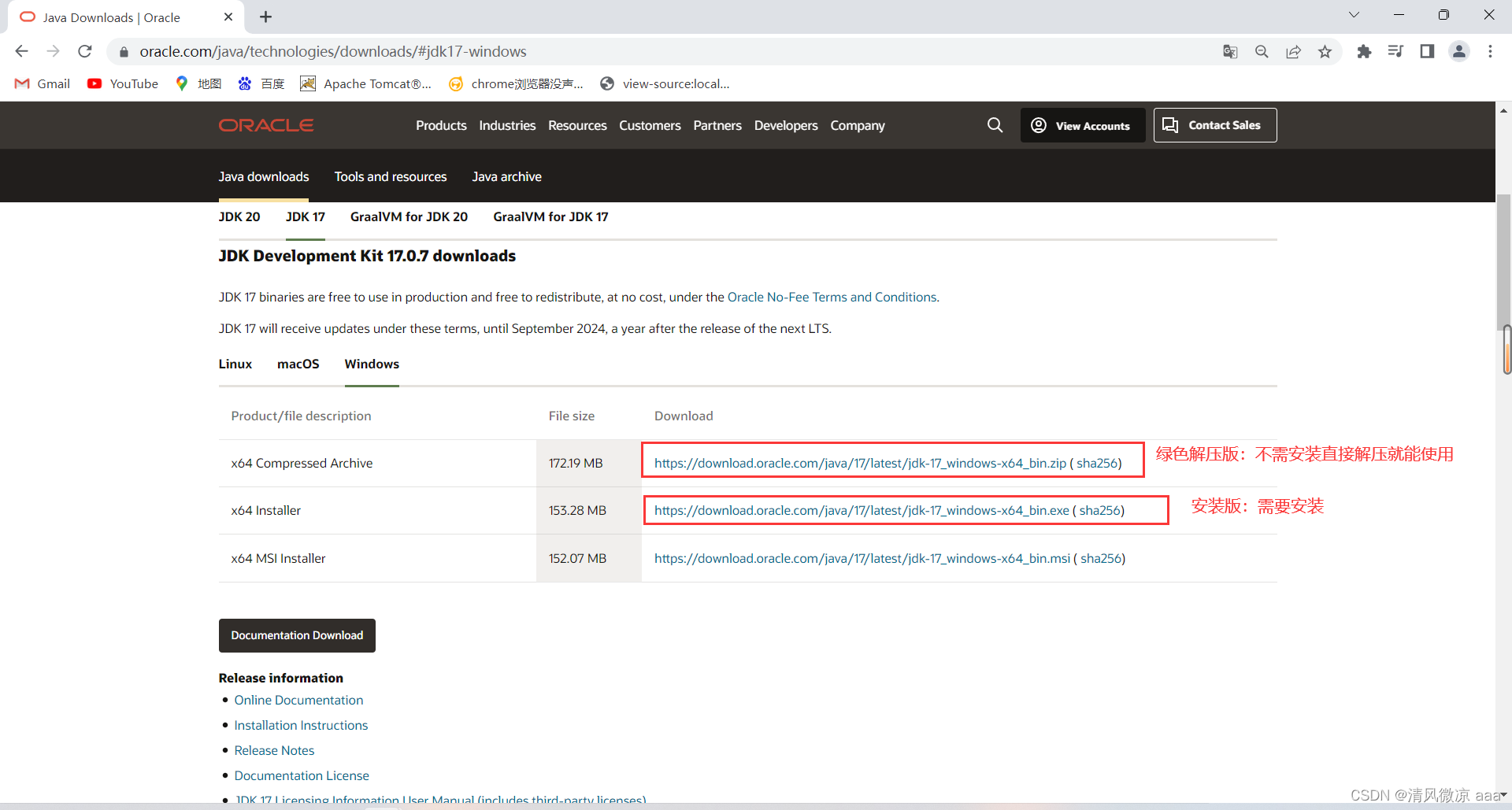The height and width of the screenshot is (810, 1512).
Task: Open the Partners menu
Action: [x=717, y=125]
